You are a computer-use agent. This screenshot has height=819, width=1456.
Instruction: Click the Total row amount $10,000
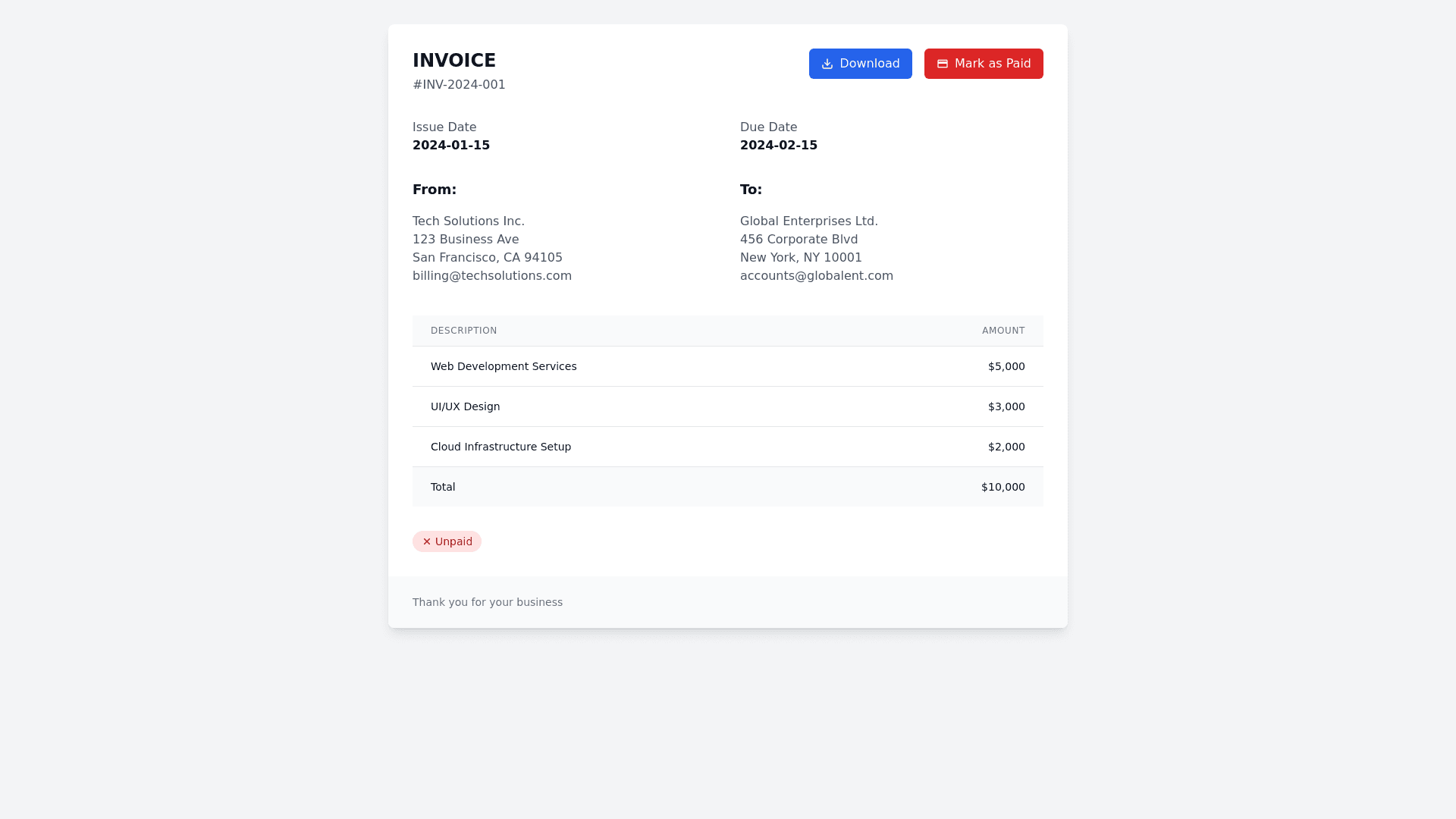point(1003,487)
